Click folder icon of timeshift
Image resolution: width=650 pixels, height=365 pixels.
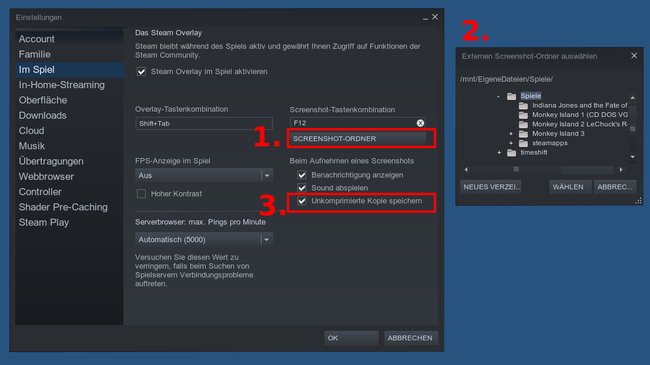[511, 153]
